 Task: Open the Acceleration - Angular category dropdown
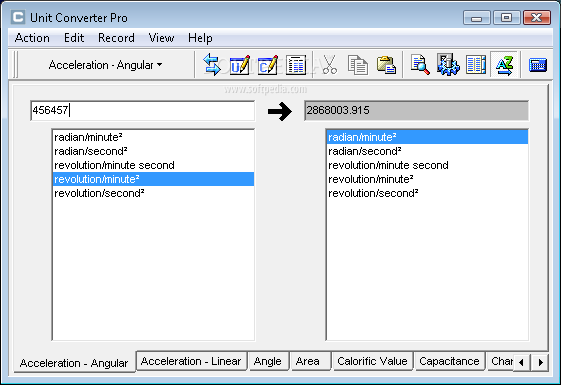pos(105,65)
